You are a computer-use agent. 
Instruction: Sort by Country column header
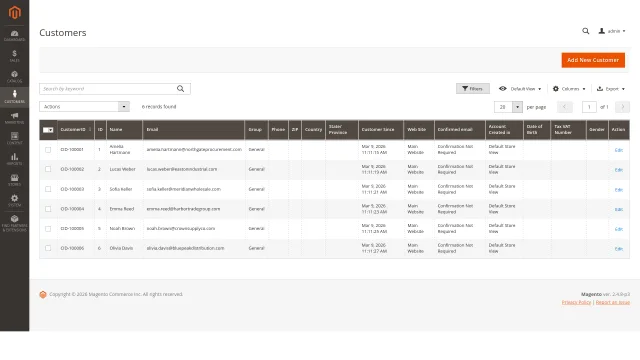(313, 130)
